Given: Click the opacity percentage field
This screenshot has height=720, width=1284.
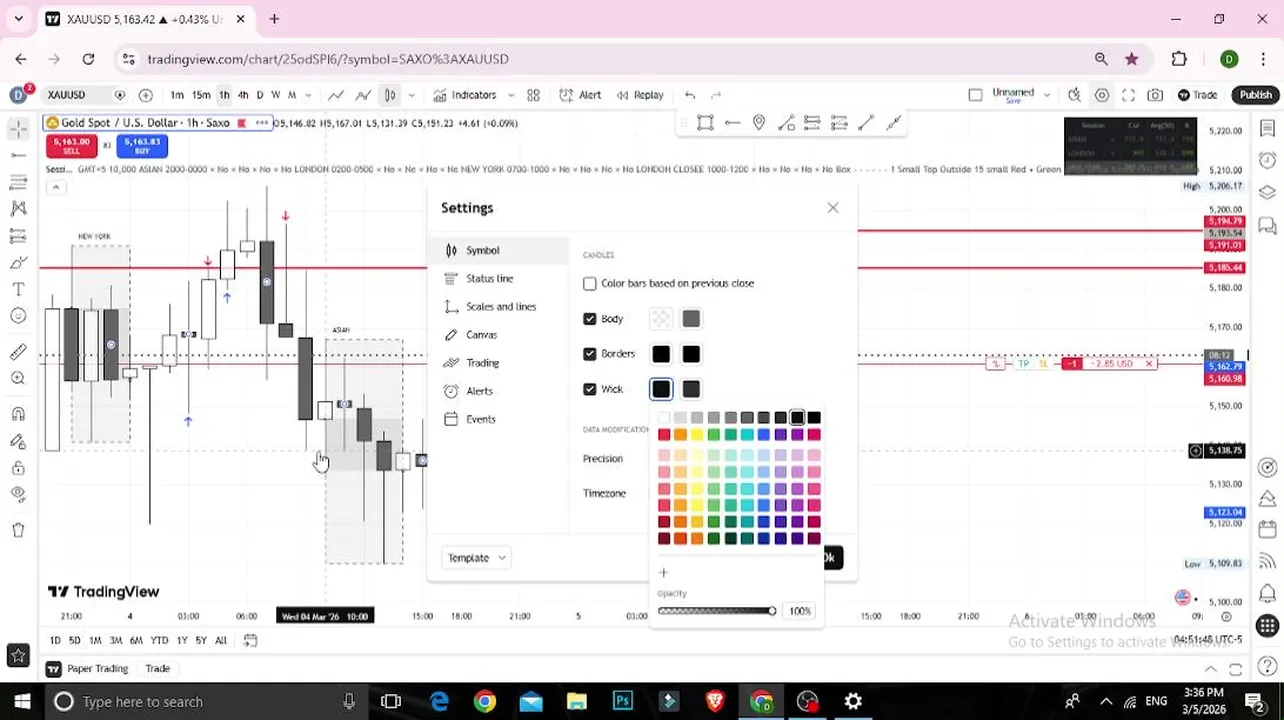Looking at the screenshot, I should tap(800, 611).
